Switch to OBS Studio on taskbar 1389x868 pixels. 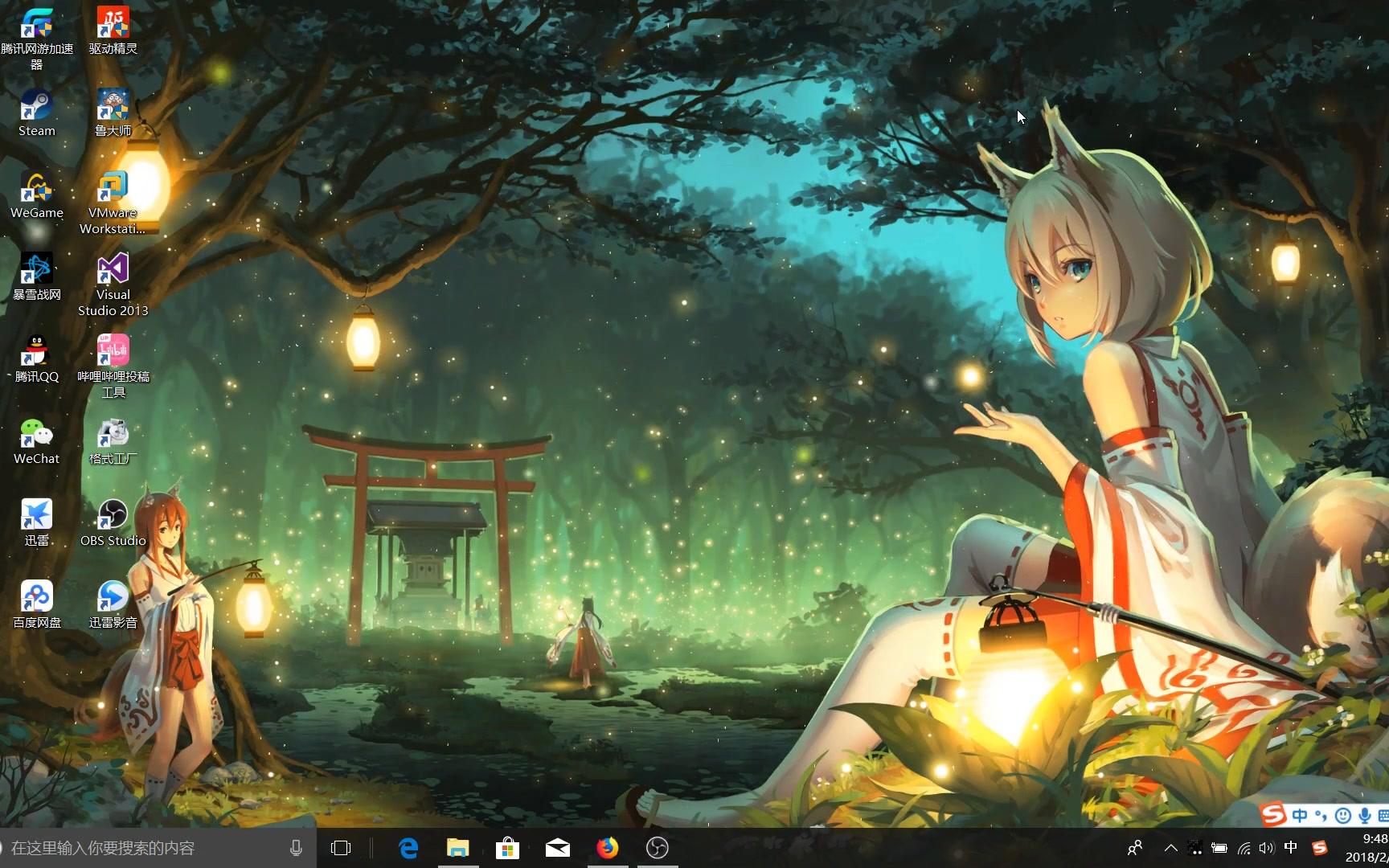coord(658,848)
